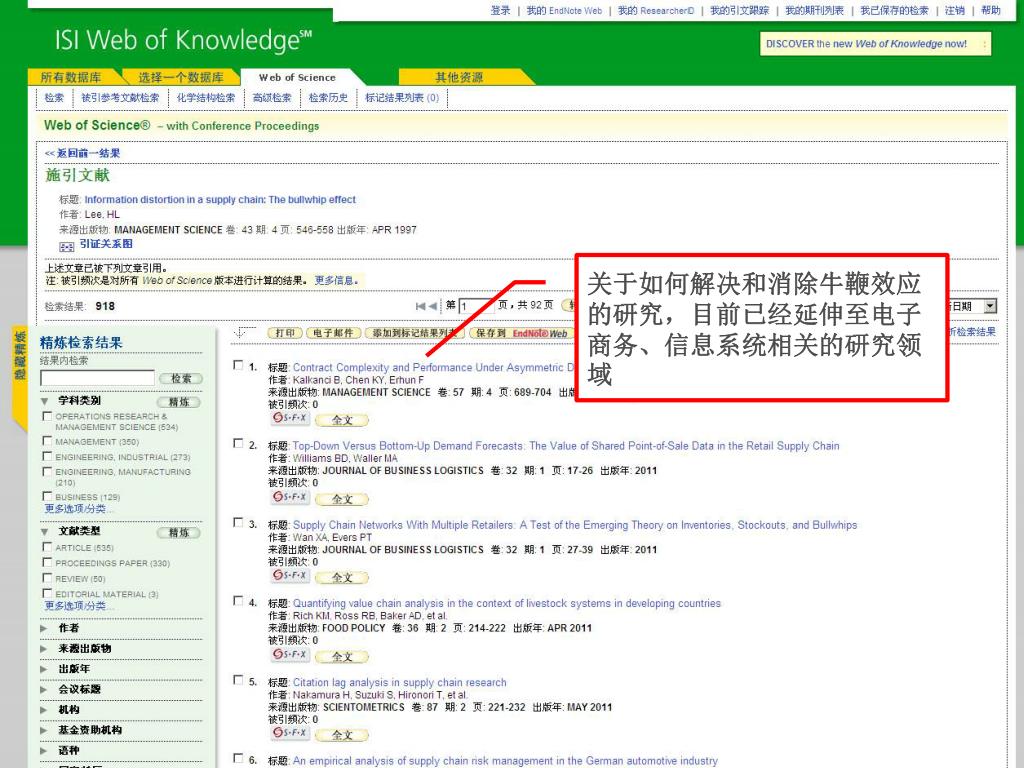Click 检索 button next to refine search box
Image resolution: width=1024 pixels, height=768 pixels.
coord(181,379)
